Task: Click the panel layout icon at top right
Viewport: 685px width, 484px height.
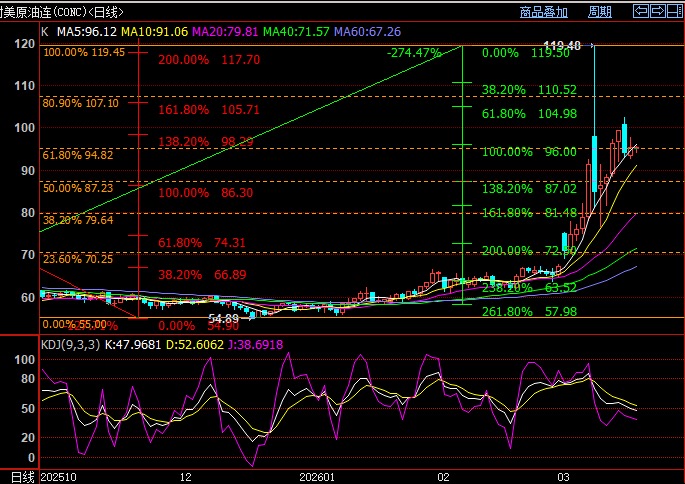Action: click(676, 12)
